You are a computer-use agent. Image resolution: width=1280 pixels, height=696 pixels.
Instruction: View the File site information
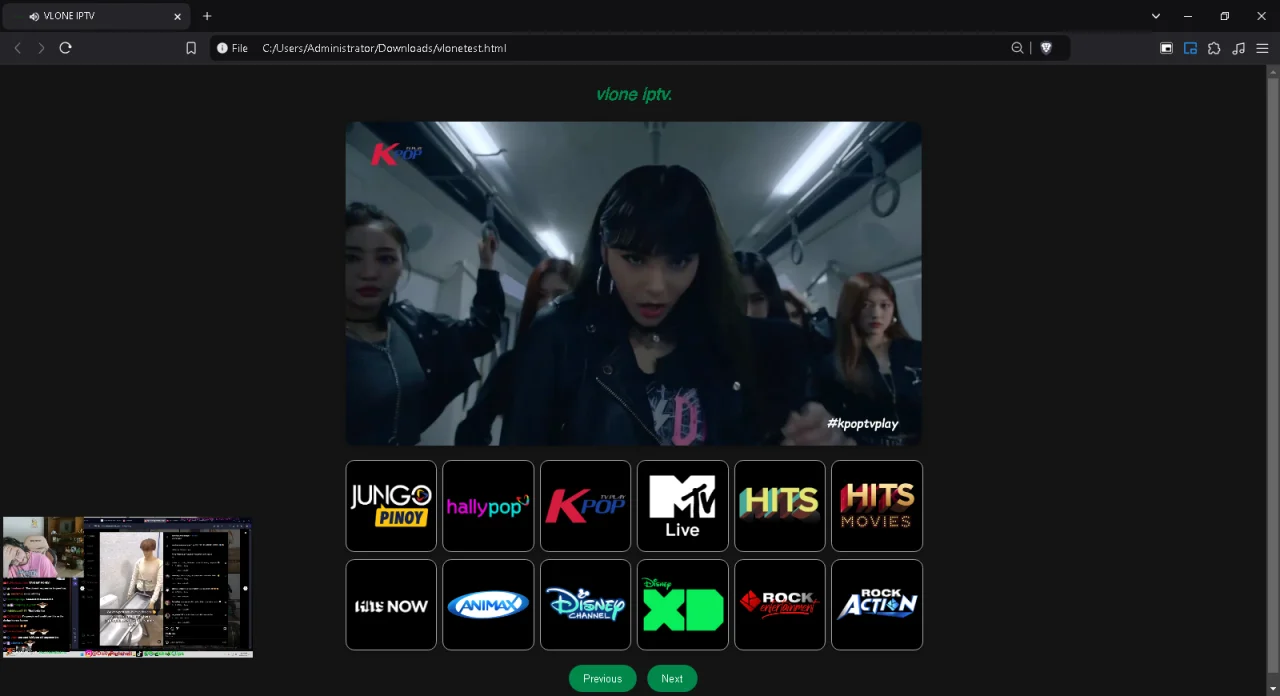(x=232, y=48)
